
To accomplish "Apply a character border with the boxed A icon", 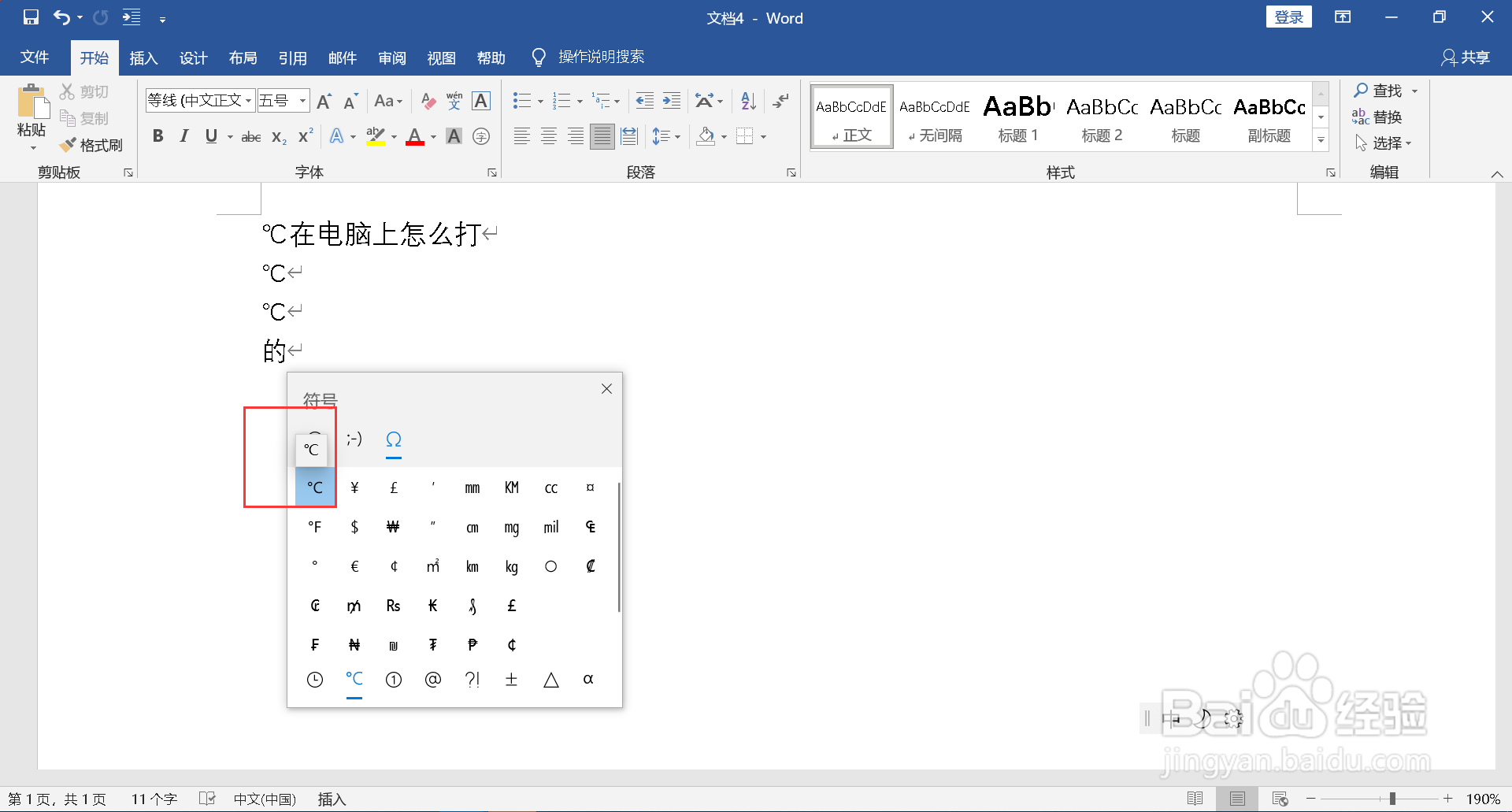I will pyautogui.click(x=481, y=101).
